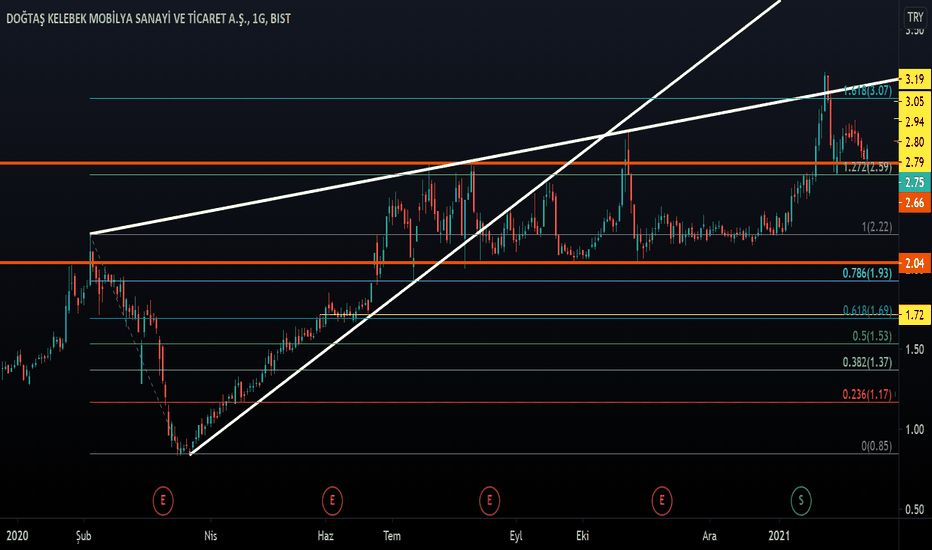Screen dimensions: 932x550
Task: Click the 1.50 price axis value
Action: coord(915,349)
